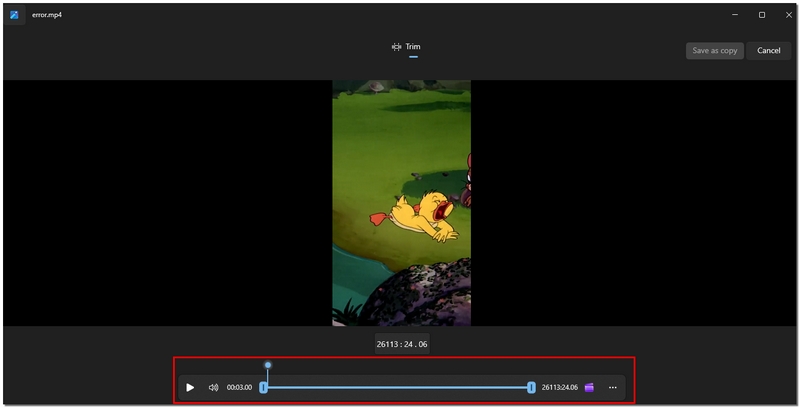The image size is (800, 408).
Task: Play the video with the play button
Action: click(x=190, y=388)
